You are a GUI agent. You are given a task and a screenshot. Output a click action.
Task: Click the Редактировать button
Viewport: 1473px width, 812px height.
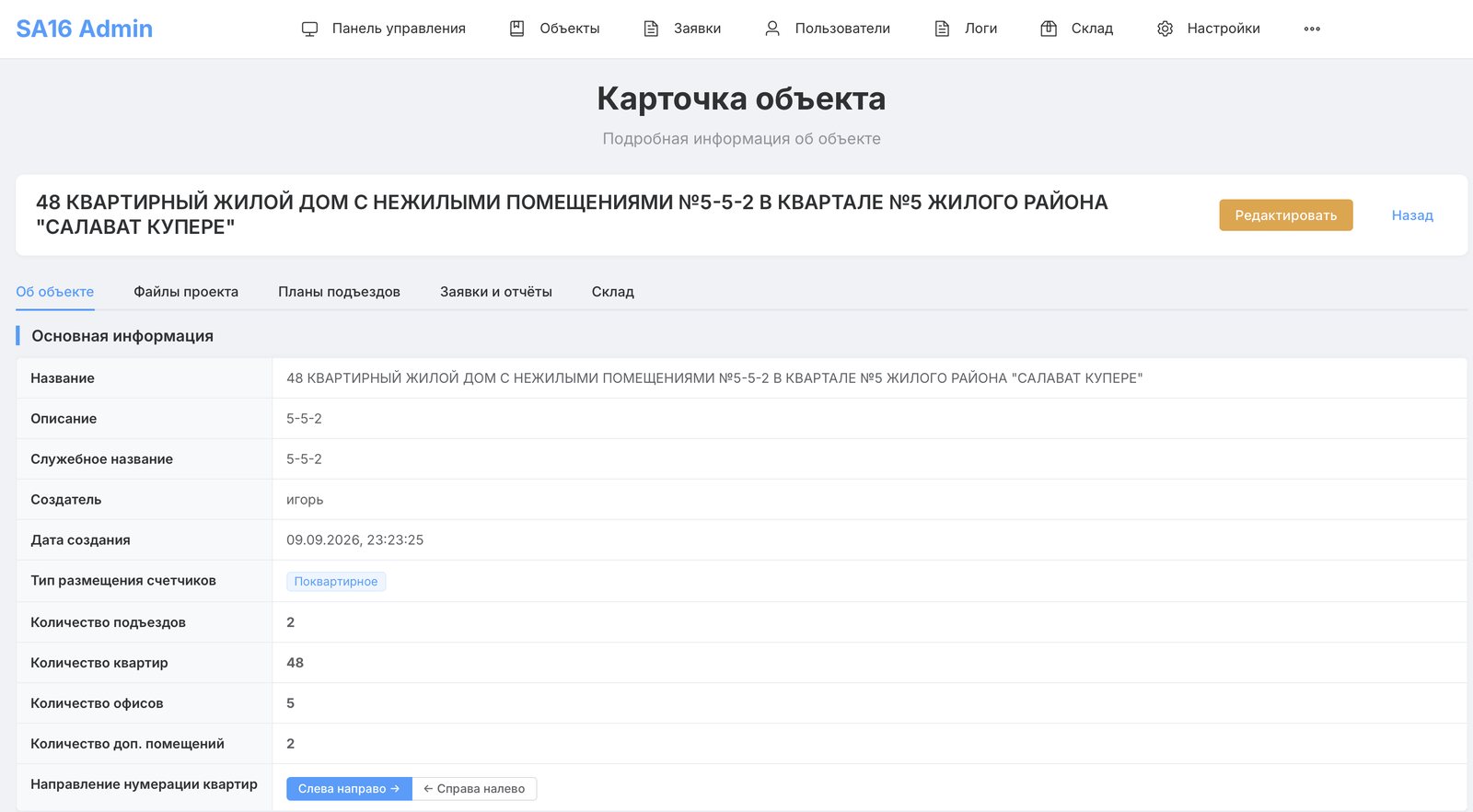pos(1286,215)
